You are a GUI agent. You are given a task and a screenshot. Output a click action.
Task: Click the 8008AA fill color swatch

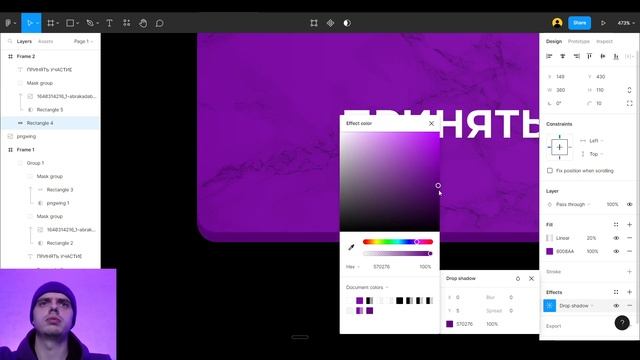550,251
